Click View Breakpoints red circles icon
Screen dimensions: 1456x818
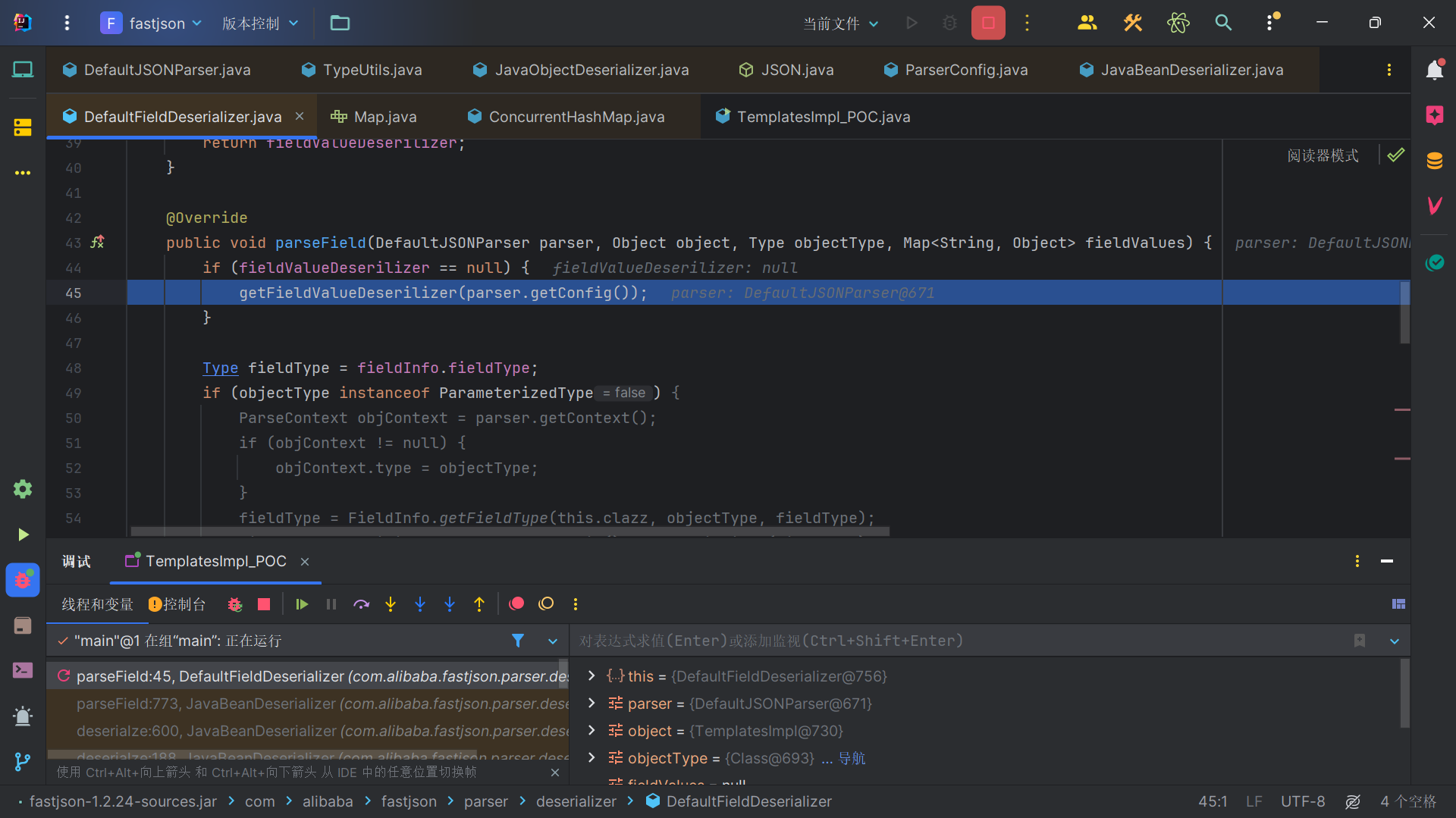pos(516,603)
